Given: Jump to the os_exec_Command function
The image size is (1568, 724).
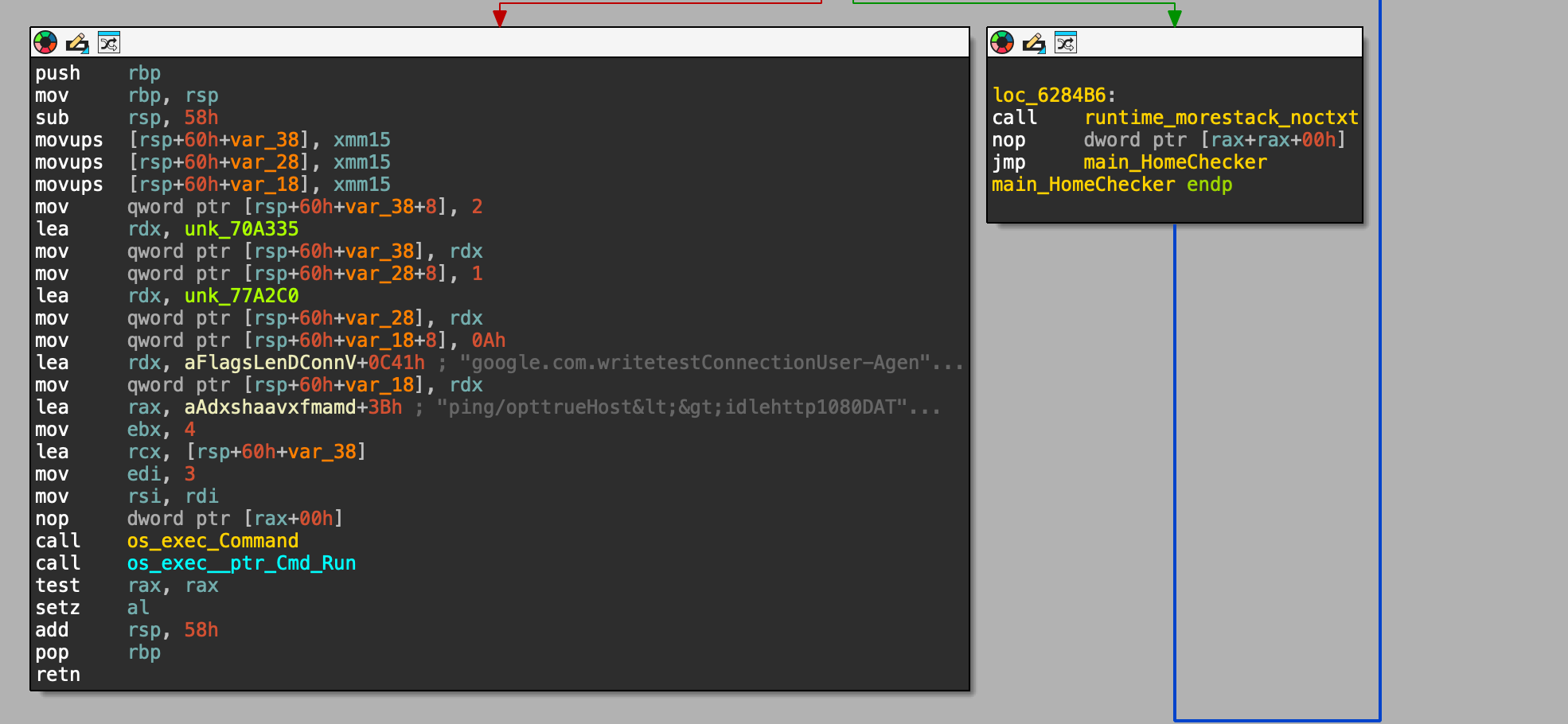Looking at the screenshot, I should (x=213, y=540).
